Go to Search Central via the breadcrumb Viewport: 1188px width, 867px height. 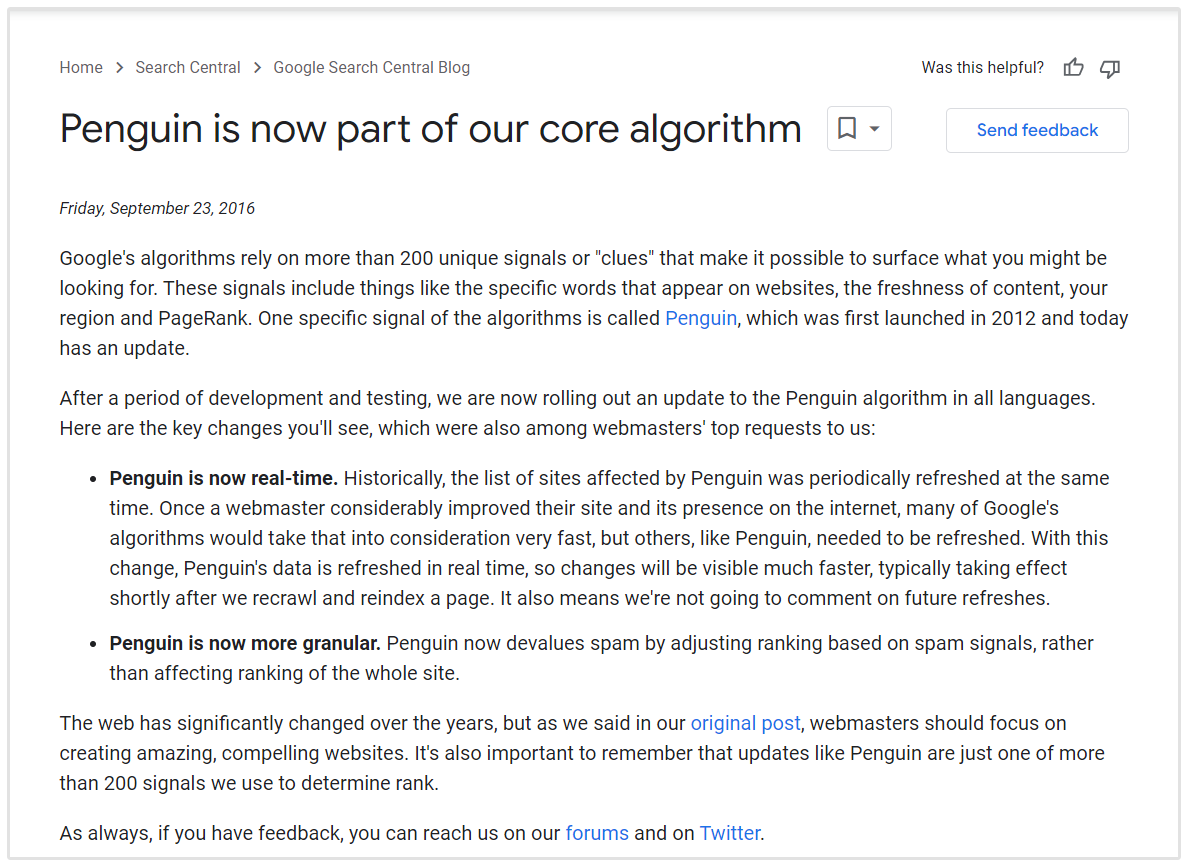click(x=188, y=67)
